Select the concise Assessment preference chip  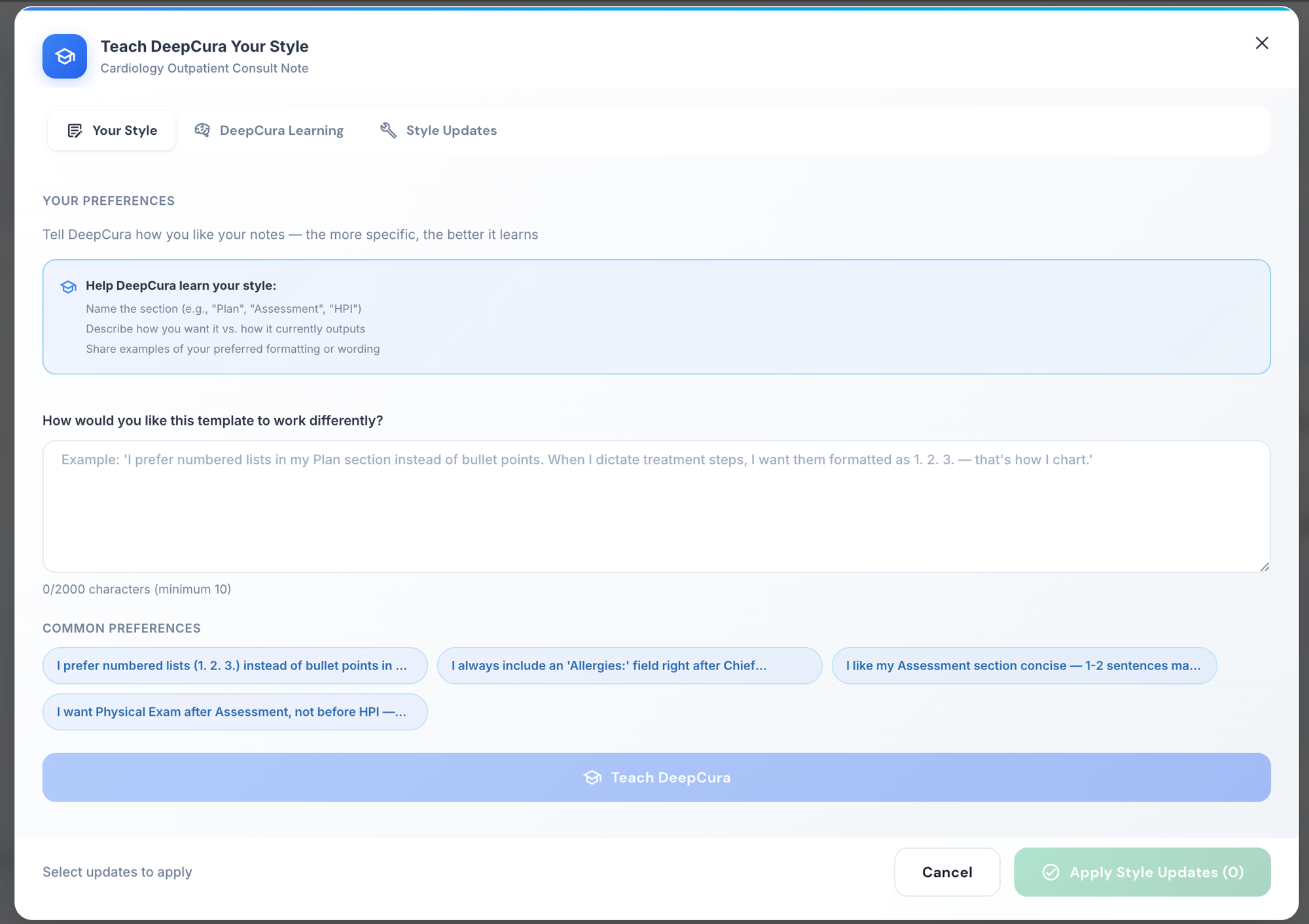pyautogui.click(x=1024, y=666)
